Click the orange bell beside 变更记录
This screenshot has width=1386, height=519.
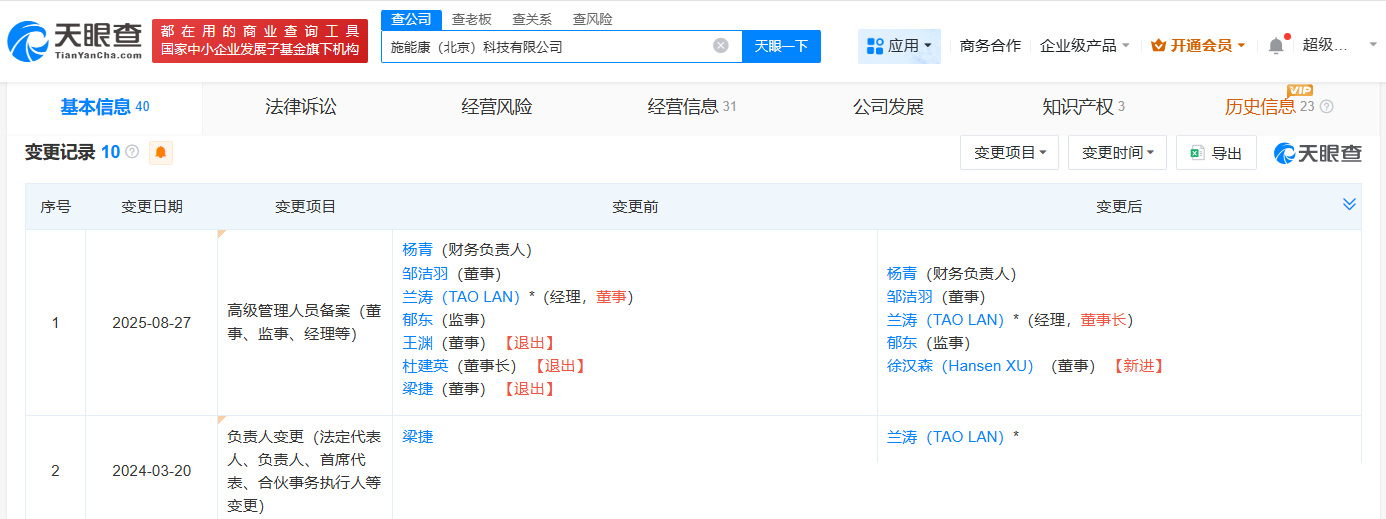[x=160, y=153]
